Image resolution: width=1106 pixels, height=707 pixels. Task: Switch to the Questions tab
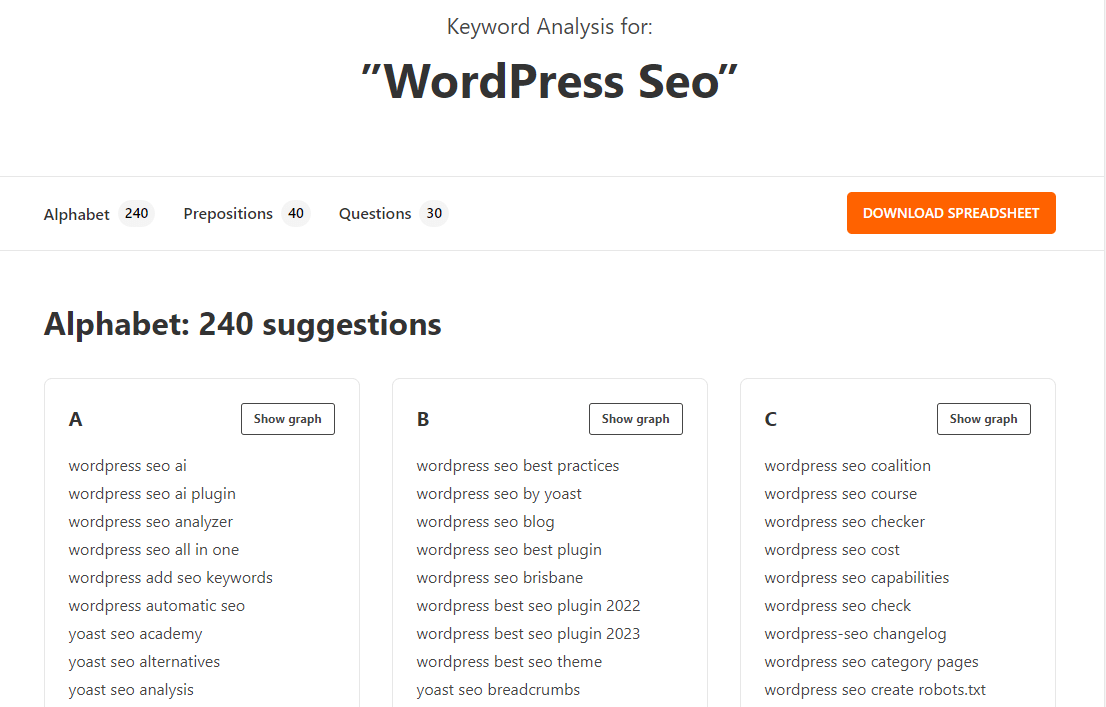coord(375,213)
